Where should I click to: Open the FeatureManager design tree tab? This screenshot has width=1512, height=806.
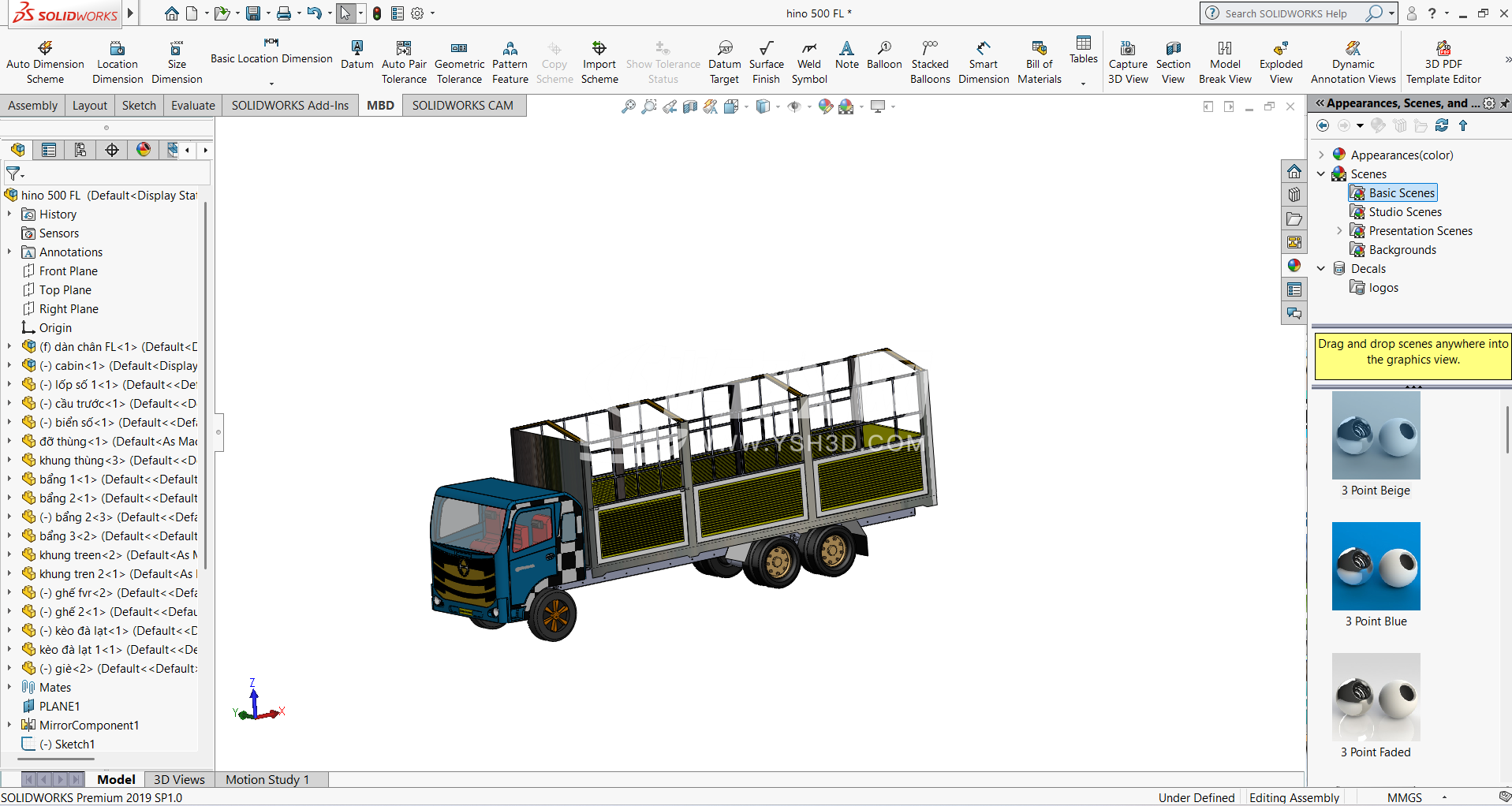coord(17,150)
